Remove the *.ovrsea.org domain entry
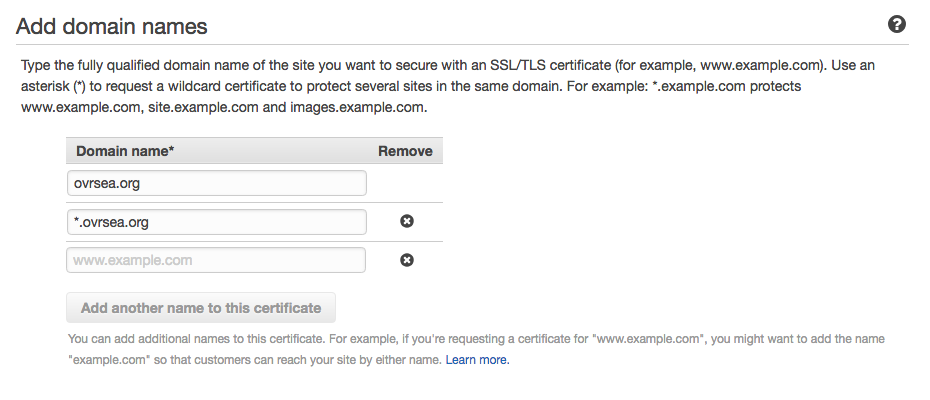This screenshot has height=400, width=930. (407, 221)
